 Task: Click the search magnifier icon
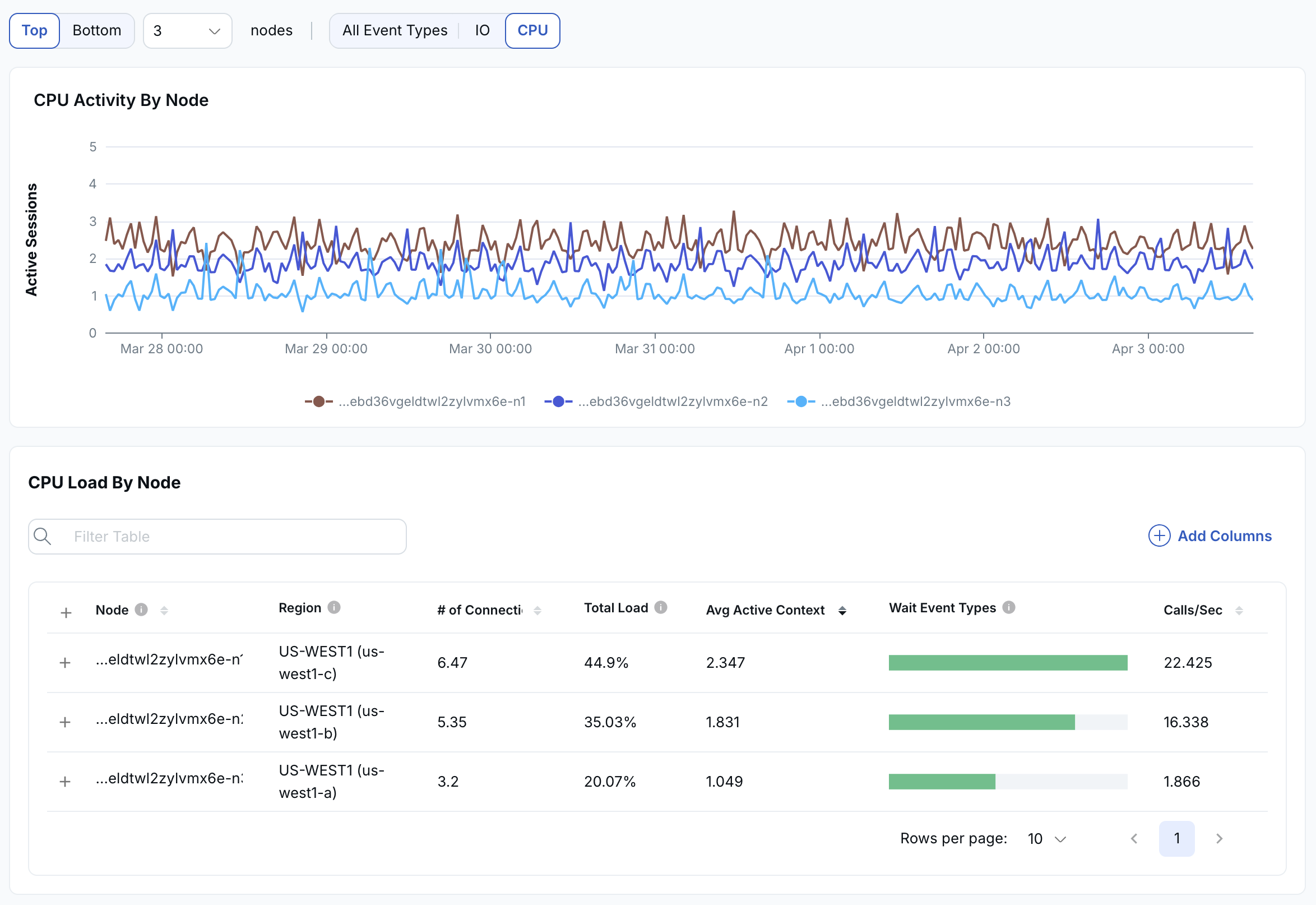click(43, 536)
